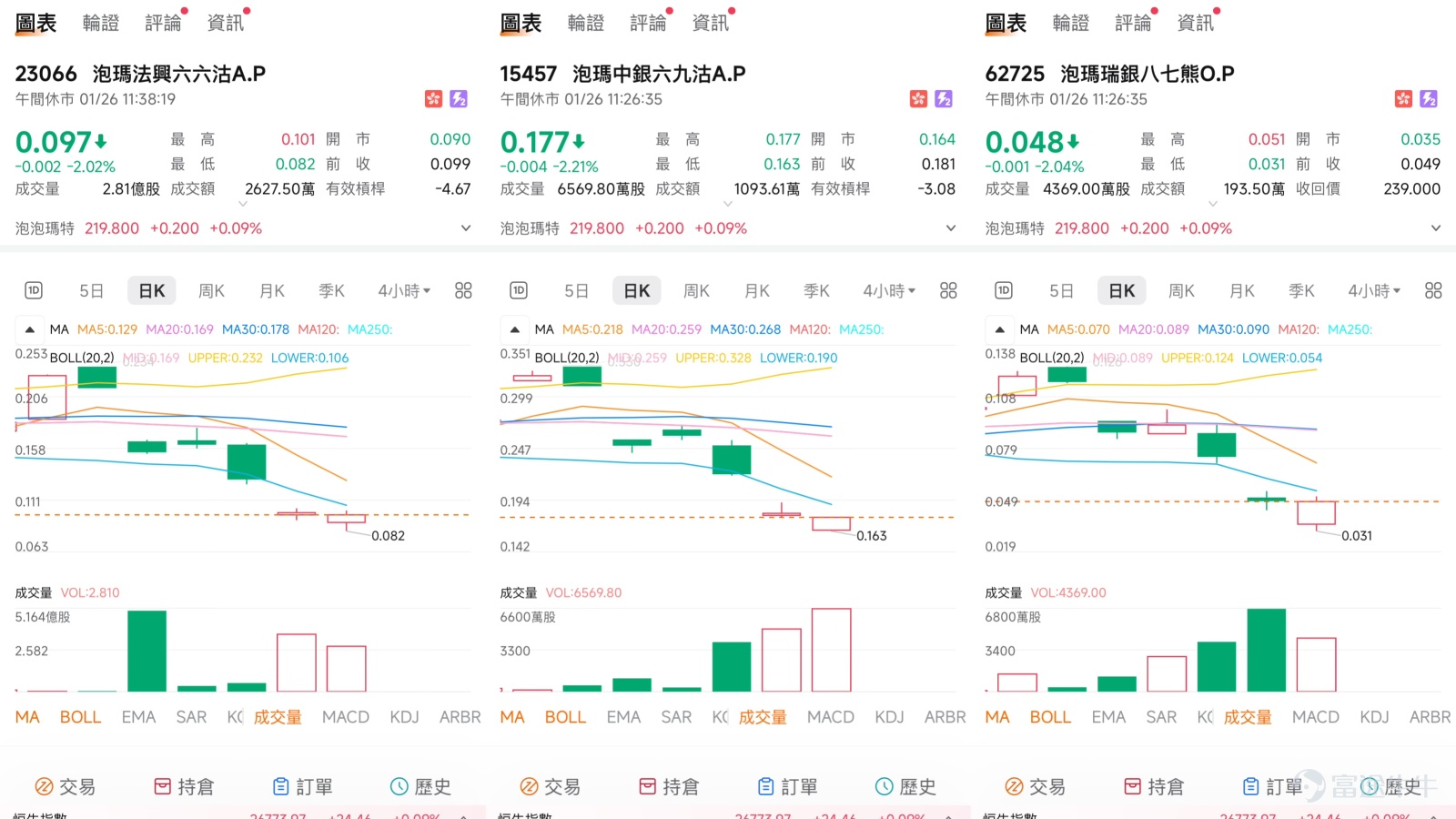Open 交易 trade icon in panel 23066
The height and width of the screenshot is (819, 1456).
click(x=44, y=786)
